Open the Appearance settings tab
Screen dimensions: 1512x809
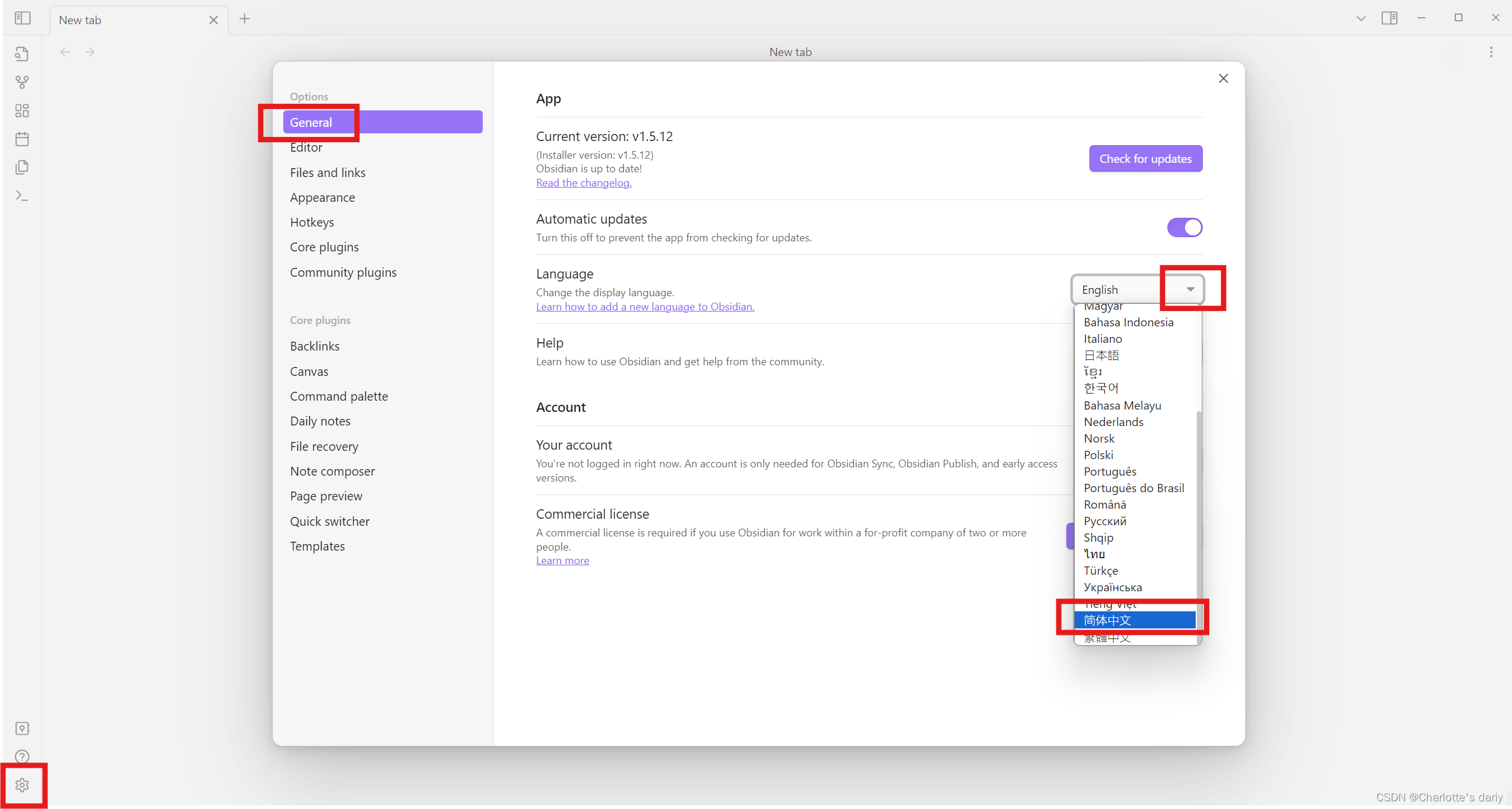coord(322,198)
